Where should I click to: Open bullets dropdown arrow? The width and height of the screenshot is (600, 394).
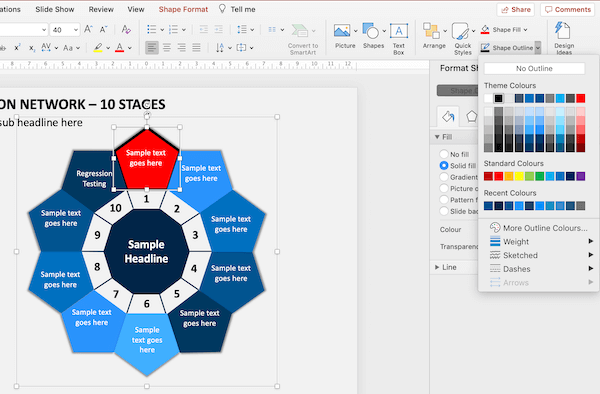[162, 29]
